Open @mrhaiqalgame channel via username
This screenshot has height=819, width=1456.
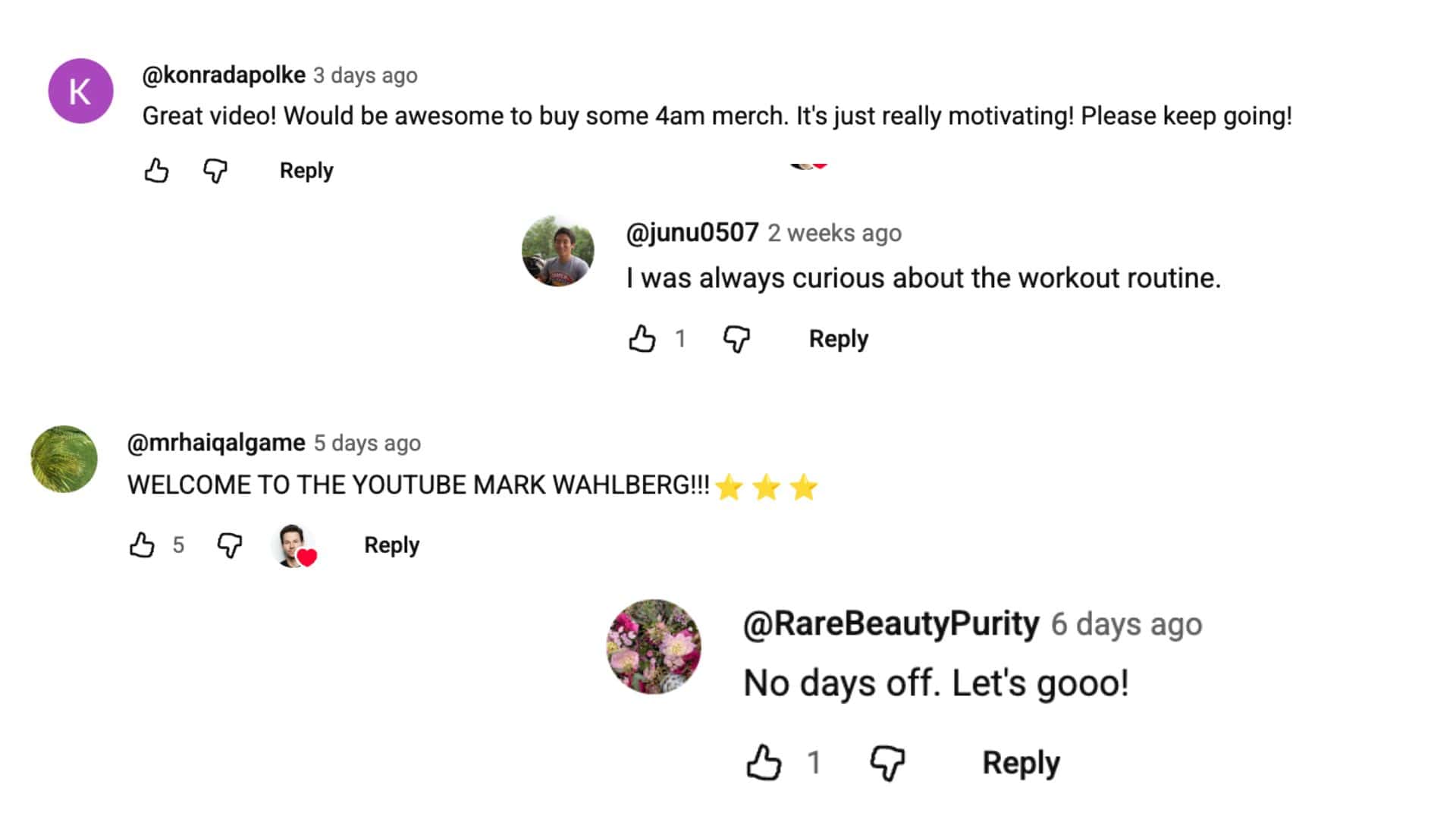point(216,442)
